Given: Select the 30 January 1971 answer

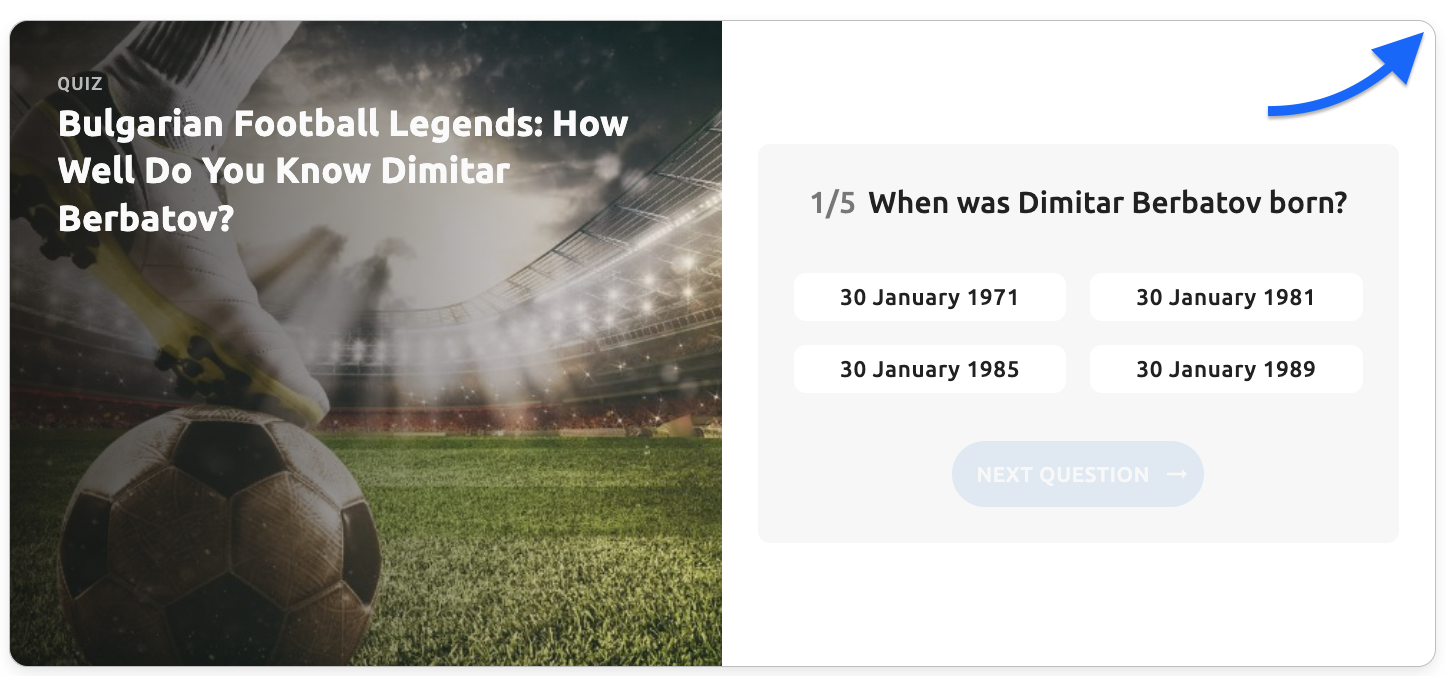Looking at the screenshot, I should [x=929, y=297].
